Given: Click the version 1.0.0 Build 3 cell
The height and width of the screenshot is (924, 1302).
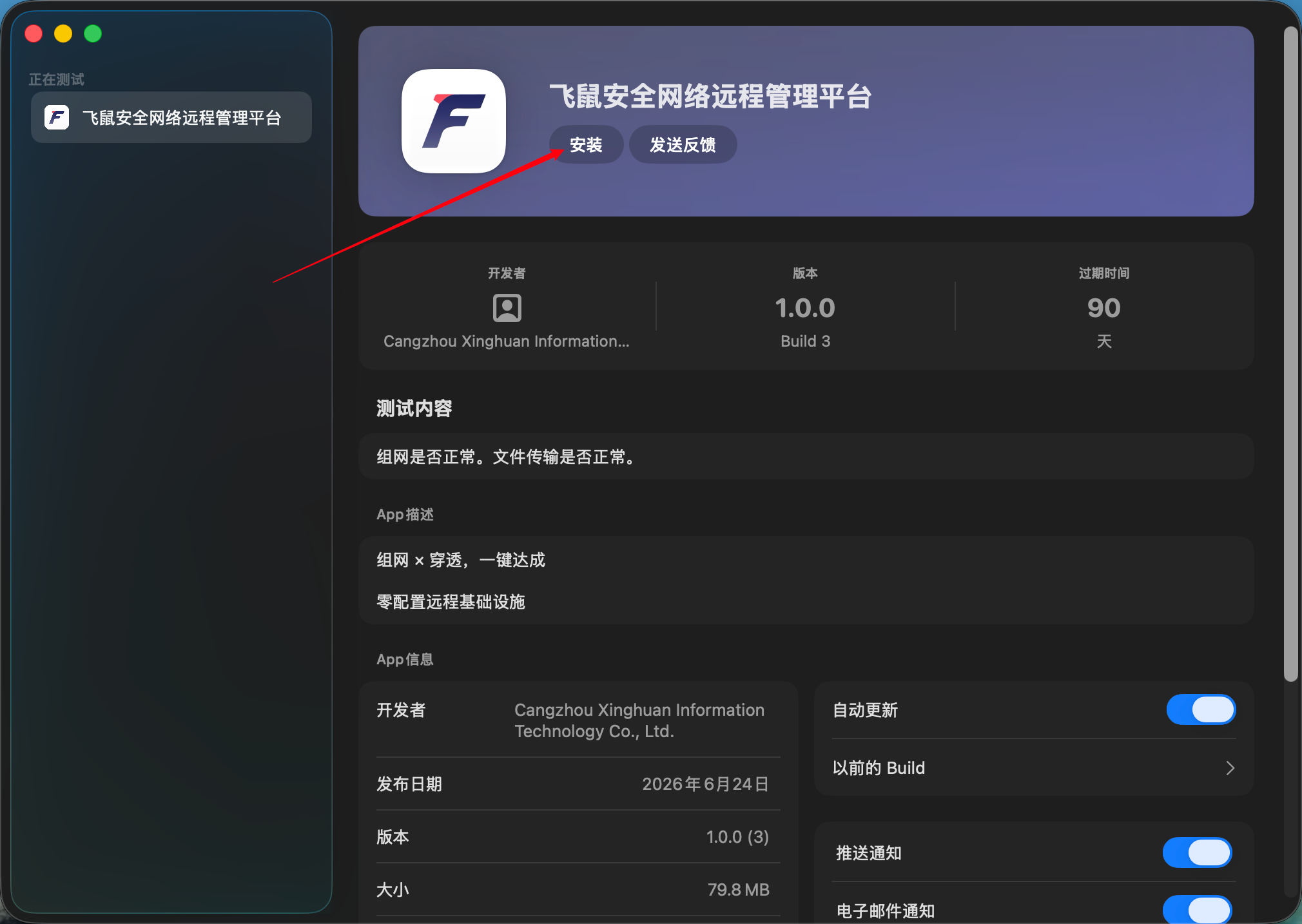Looking at the screenshot, I should pyautogui.click(x=805, y=307).
